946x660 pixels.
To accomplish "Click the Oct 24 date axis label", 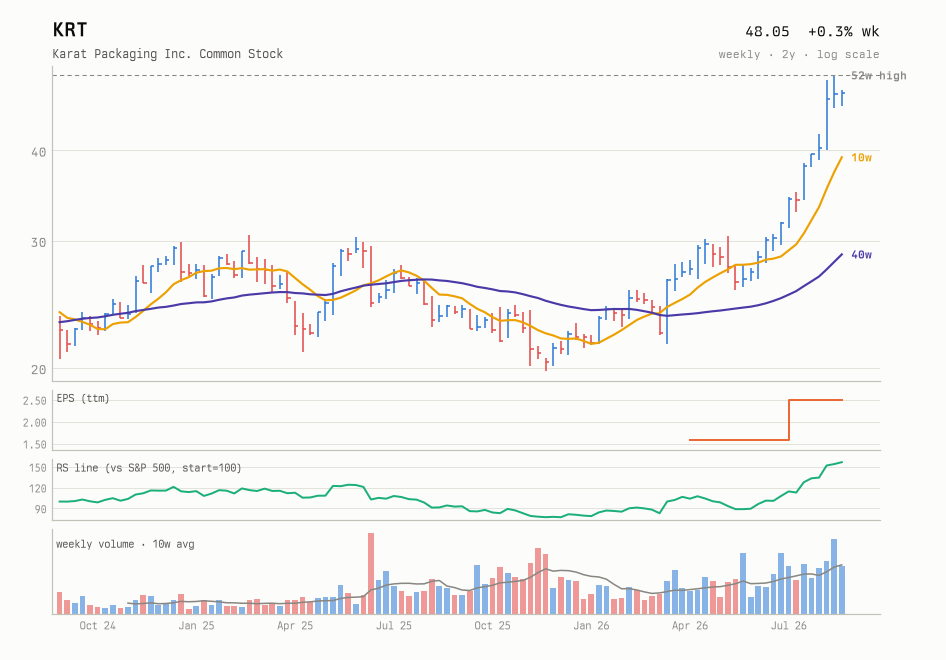I will click(97, 626).
